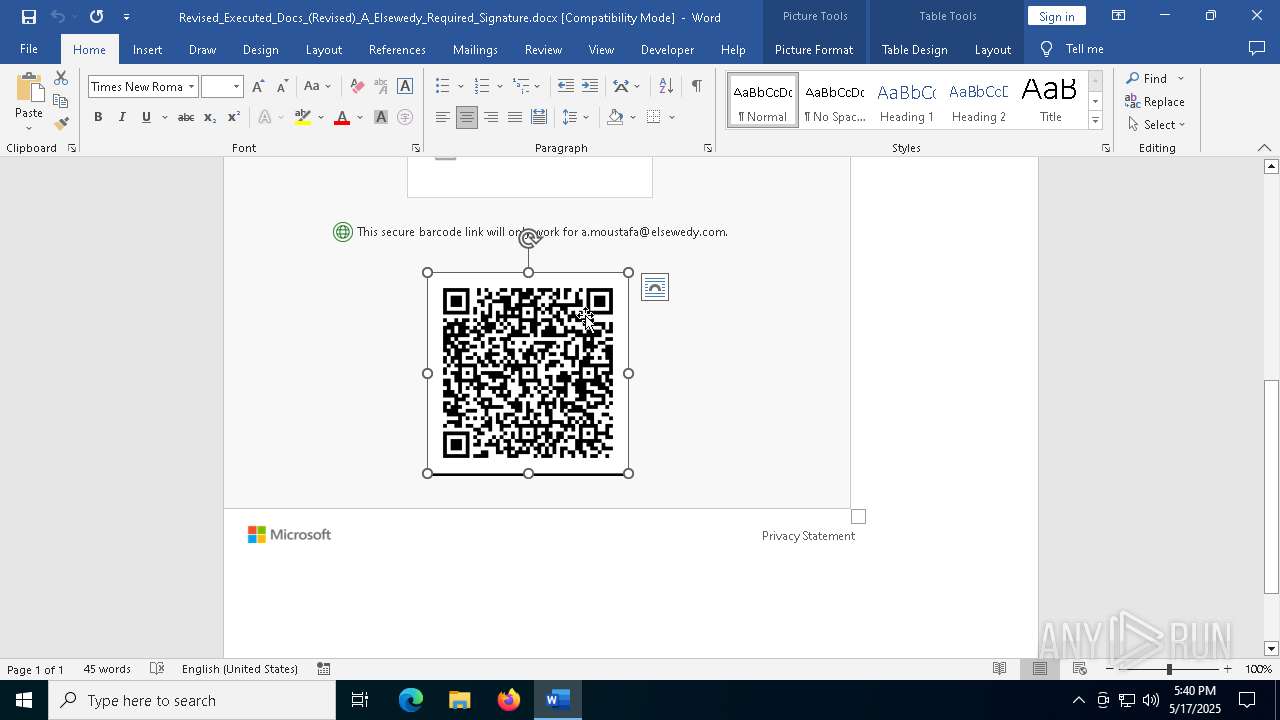Center align the paragraph
The width and height of the screenshot is (1280, 720).
coord(467,117)
